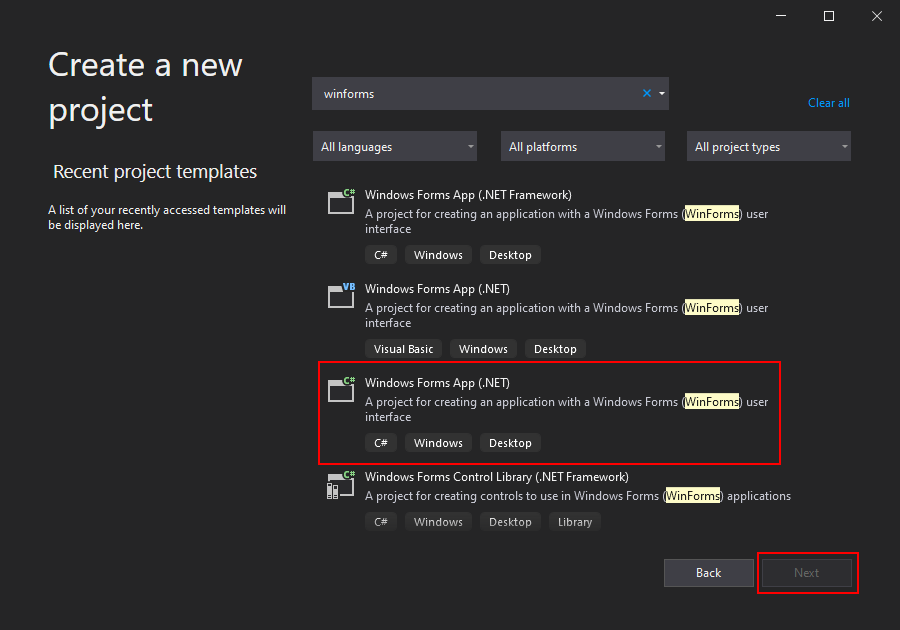The height and width of the screenshot is (630, 900).
Task: Open the search history dropdown arrow
Action: (661, 93)
